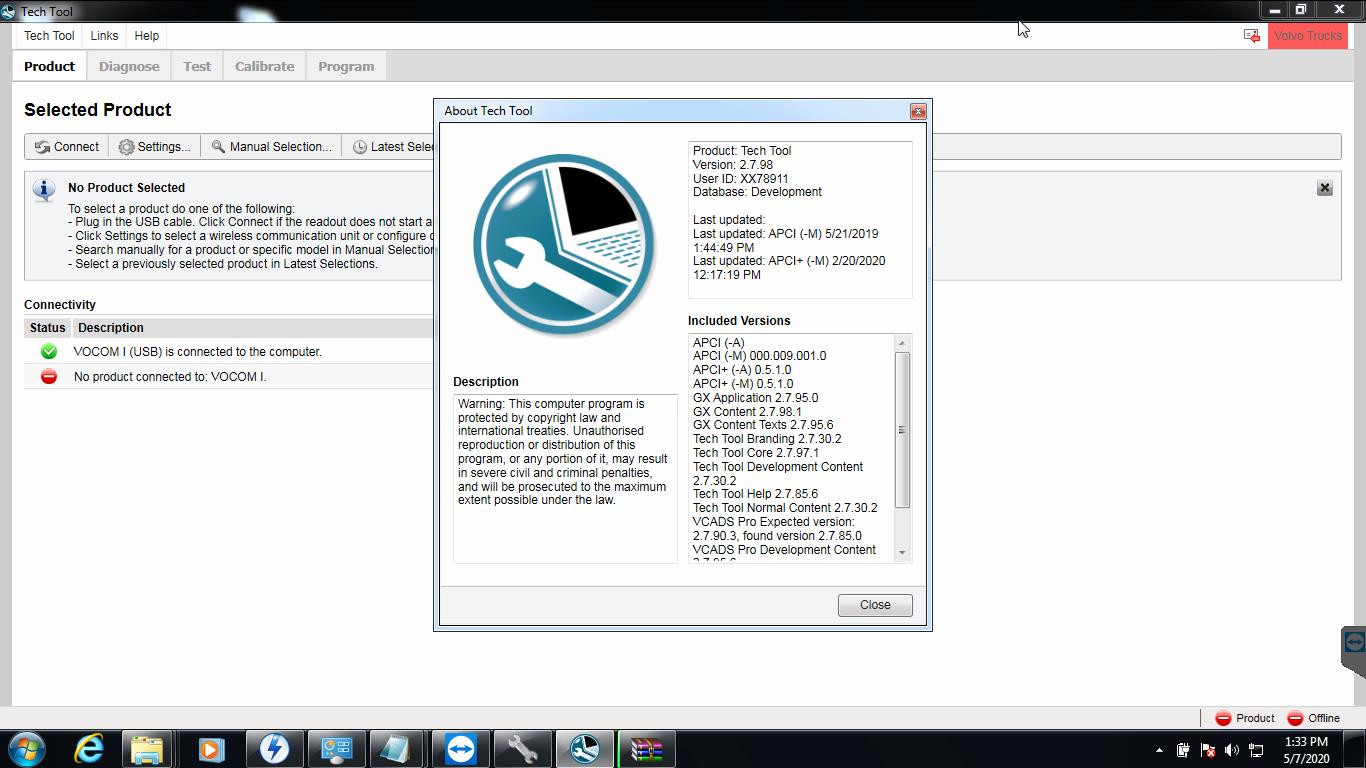Click the Close button in About dialog

pos(875,605)
